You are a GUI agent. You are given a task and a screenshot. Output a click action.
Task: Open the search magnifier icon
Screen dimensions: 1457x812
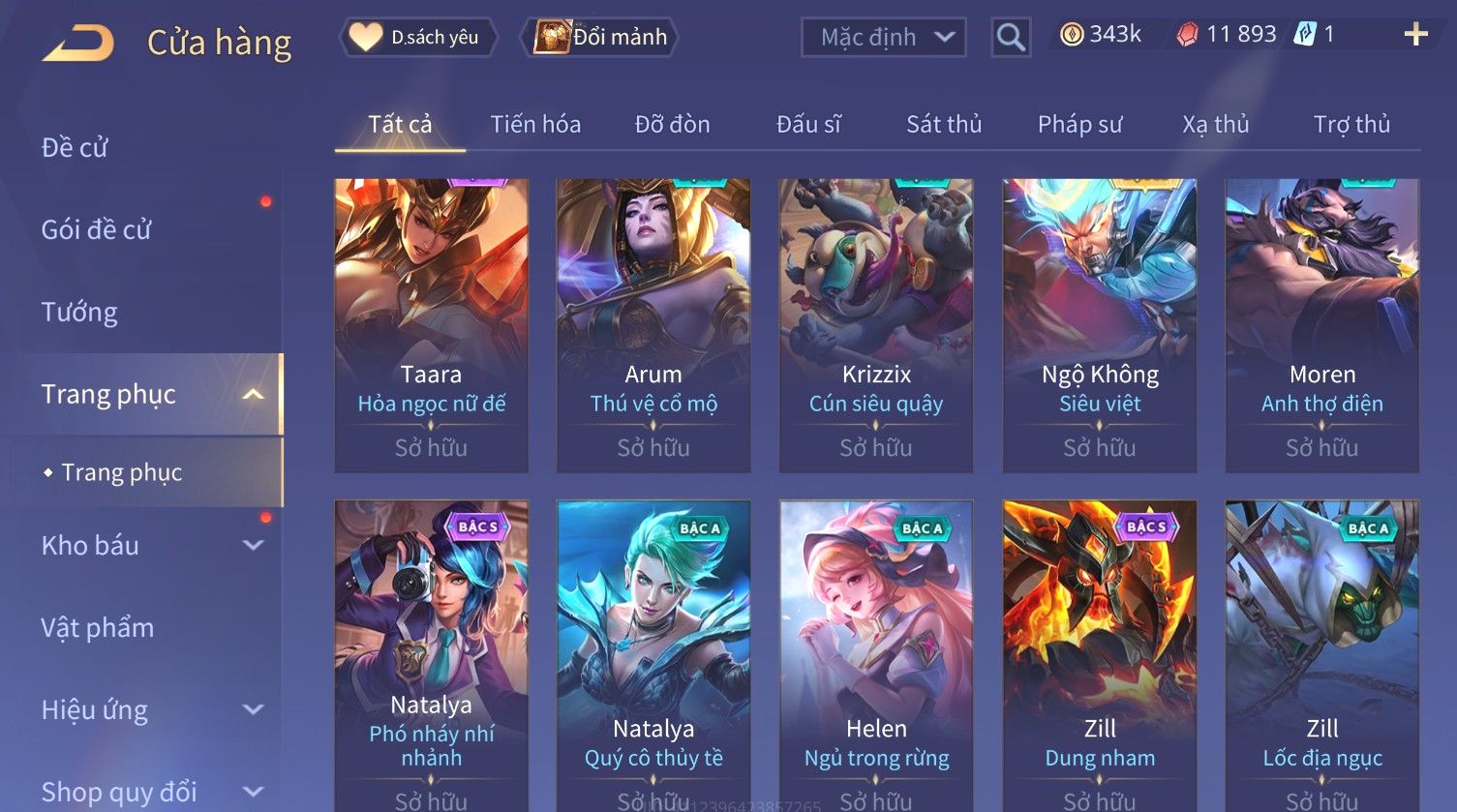(1011, 38)
